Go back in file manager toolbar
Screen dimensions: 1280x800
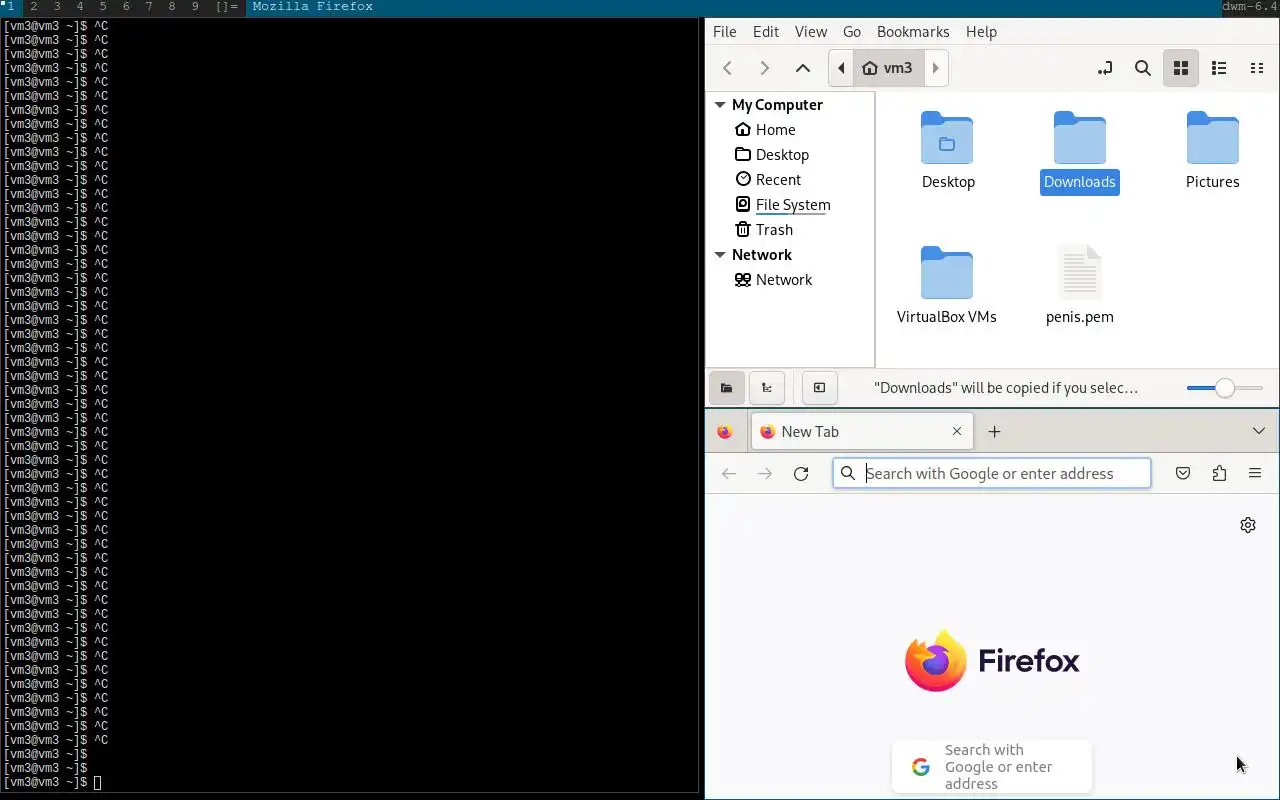(x=728, y=68)
